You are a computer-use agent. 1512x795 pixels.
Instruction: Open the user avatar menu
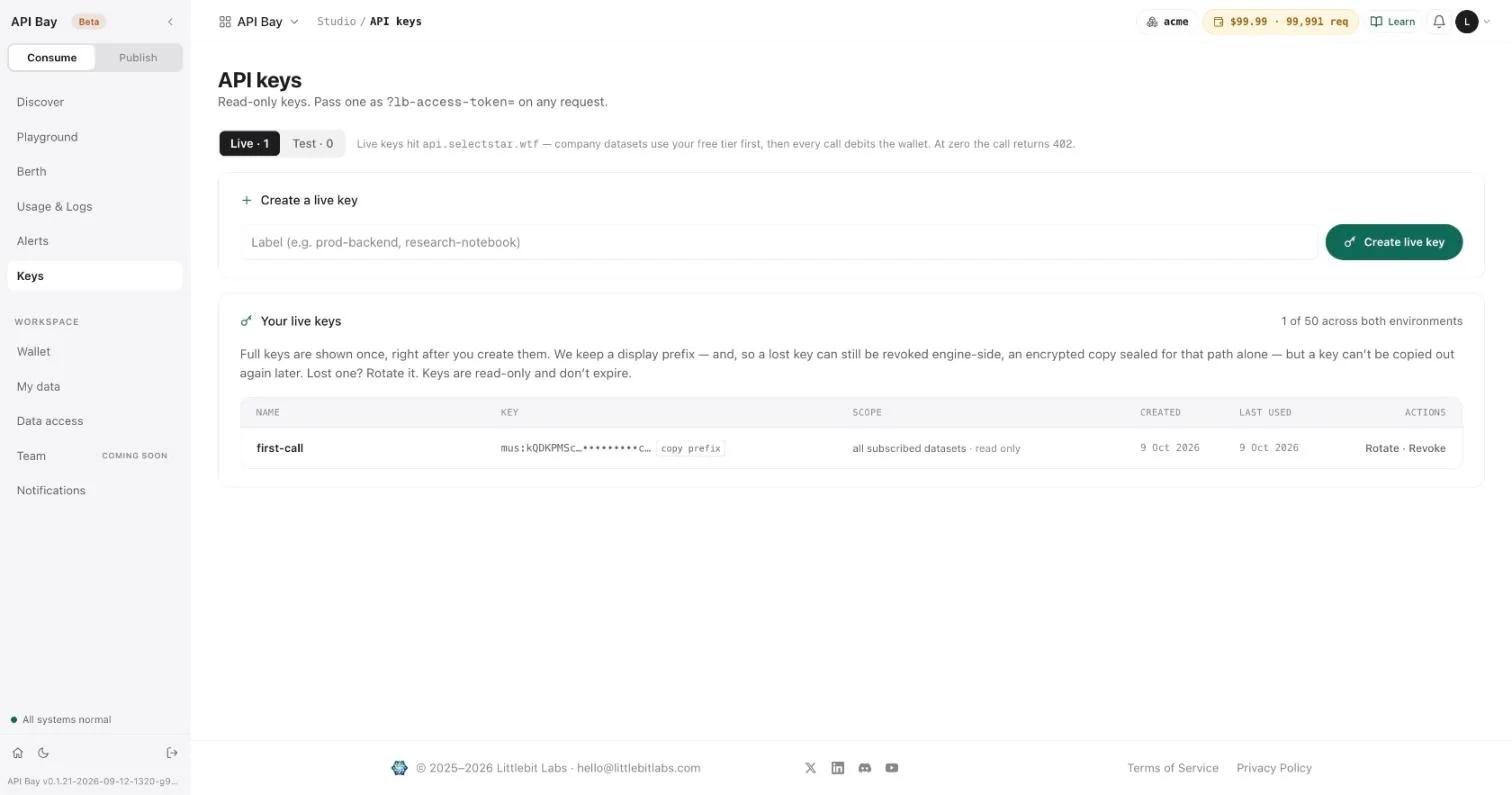pyautogui.click(x=1467, y=22)
